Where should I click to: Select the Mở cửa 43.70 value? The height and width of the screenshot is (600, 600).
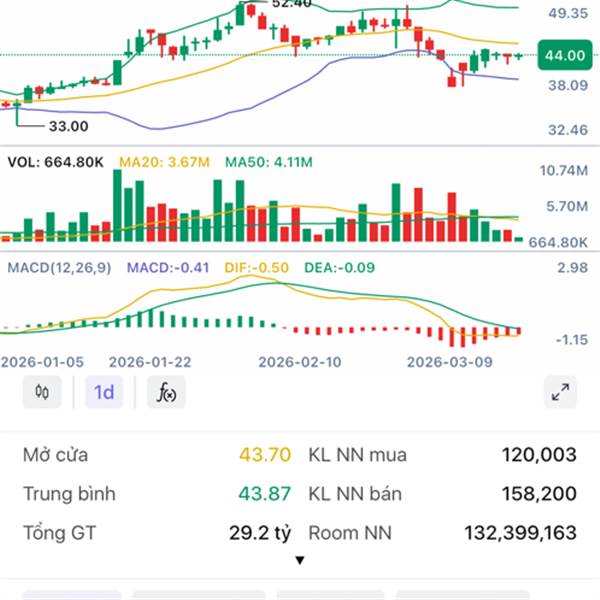[x=265, y=455]
